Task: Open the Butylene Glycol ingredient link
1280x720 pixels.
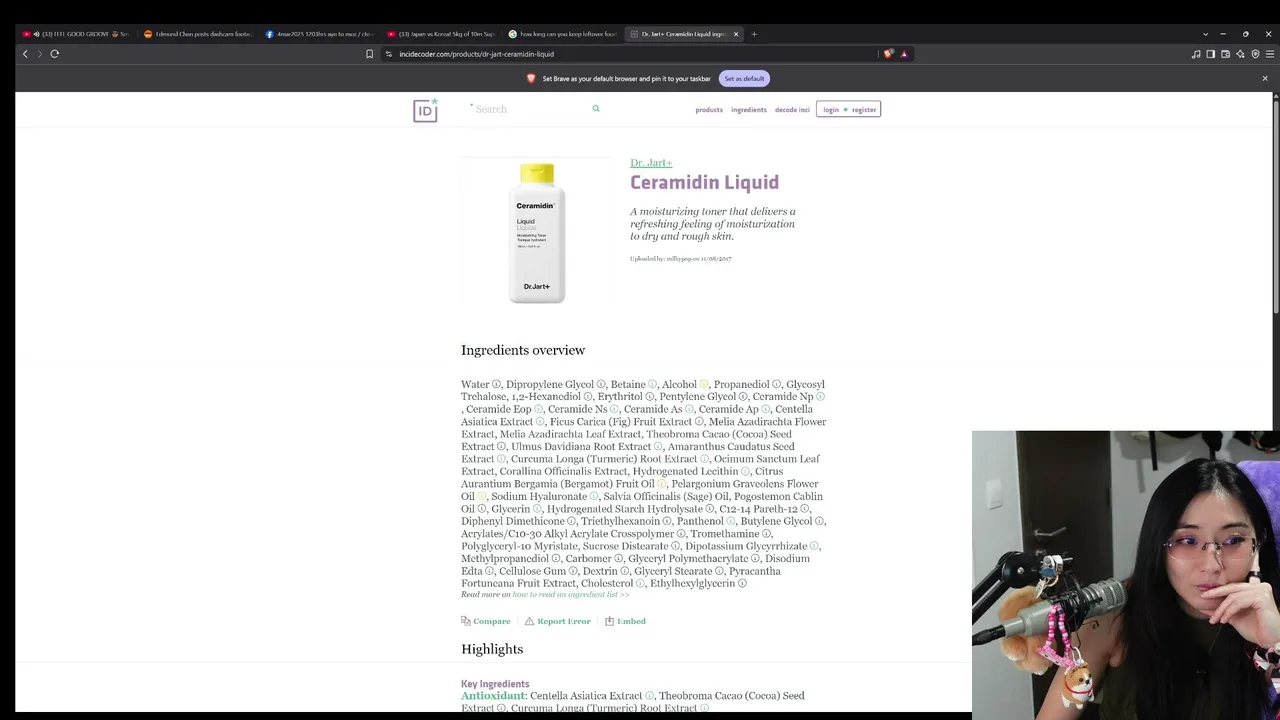Action: (x=776, y=522)
